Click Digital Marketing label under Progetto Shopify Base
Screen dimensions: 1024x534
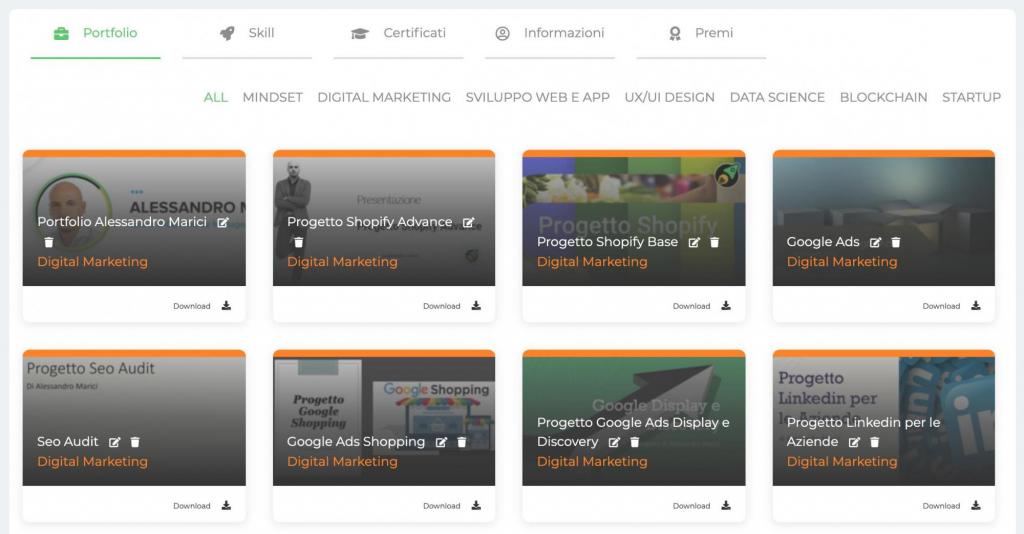tap(592, 262)
